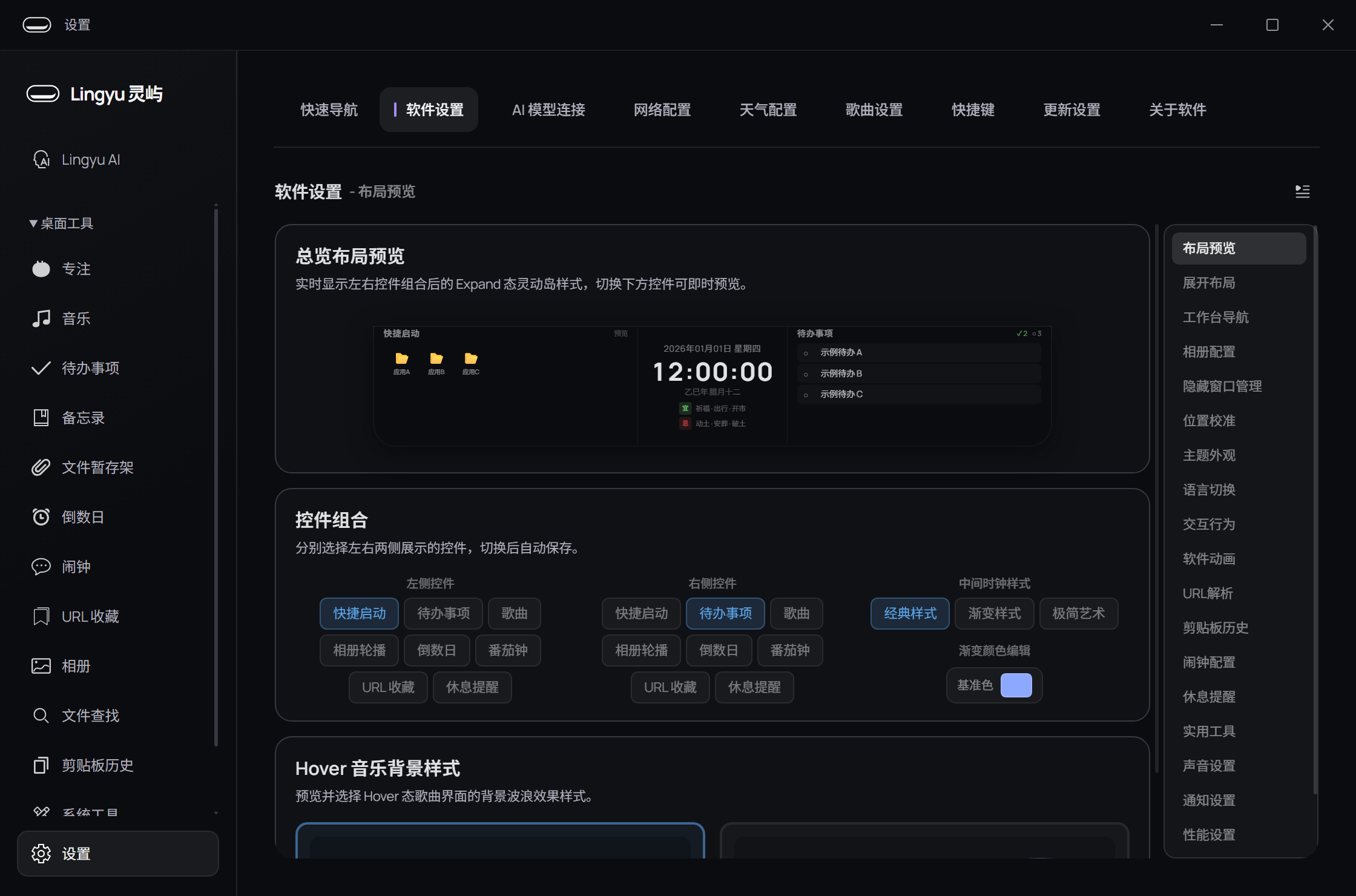Jump to 性能设置 section

(1239, 835)
